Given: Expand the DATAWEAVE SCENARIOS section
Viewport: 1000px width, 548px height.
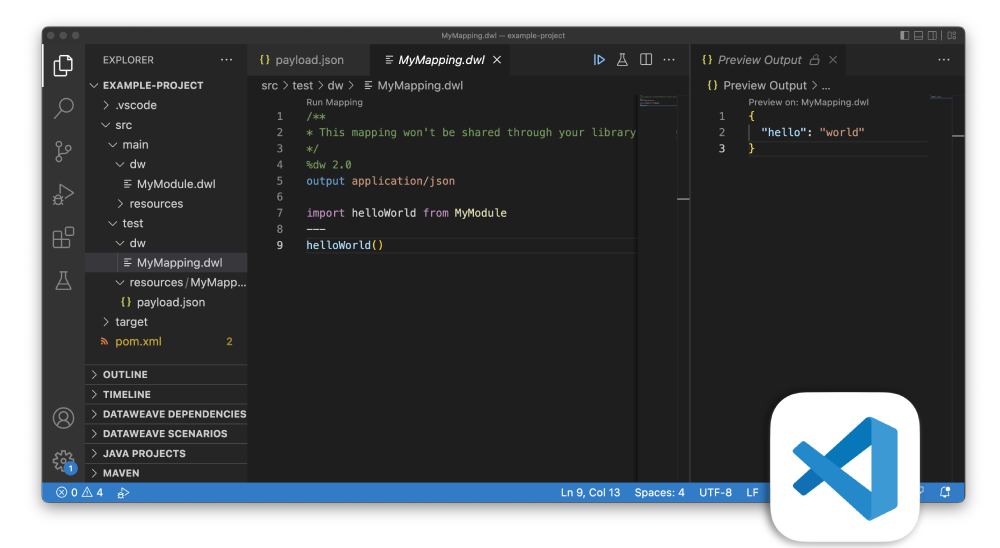Looking at the screenshot, I should pyautogui.click(x=166, y=434).
